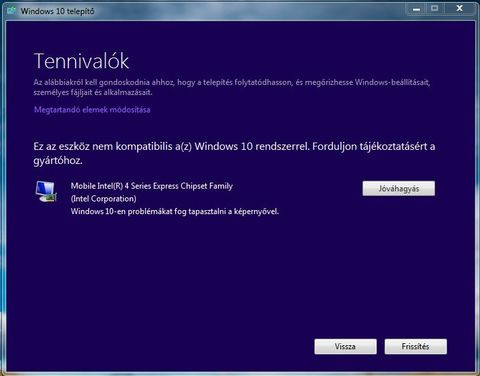Start the upgrade with Frissítés
The width and height of the screenshot is (480, 376).
click(416, 347)
